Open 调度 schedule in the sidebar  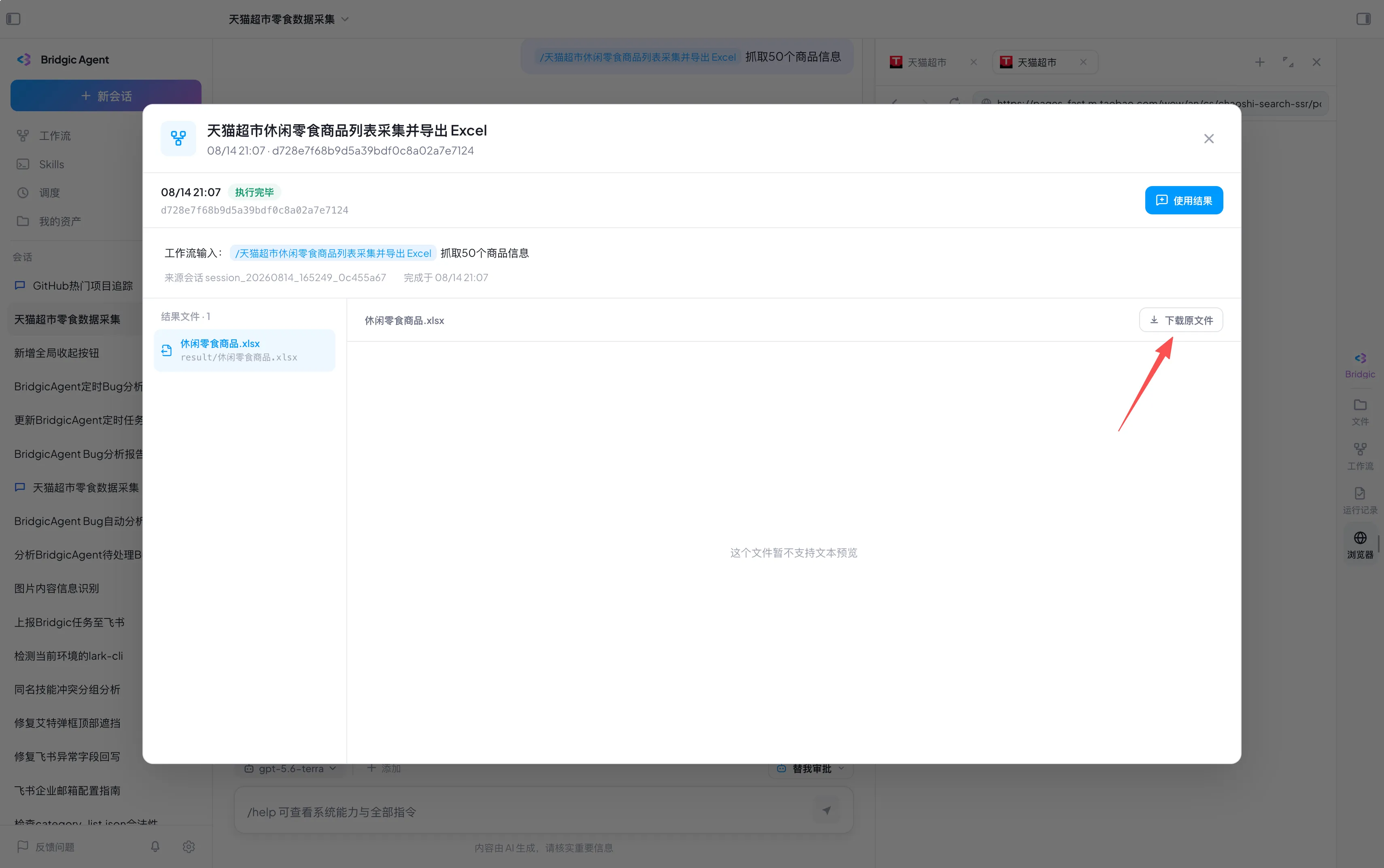click(49, 193)
